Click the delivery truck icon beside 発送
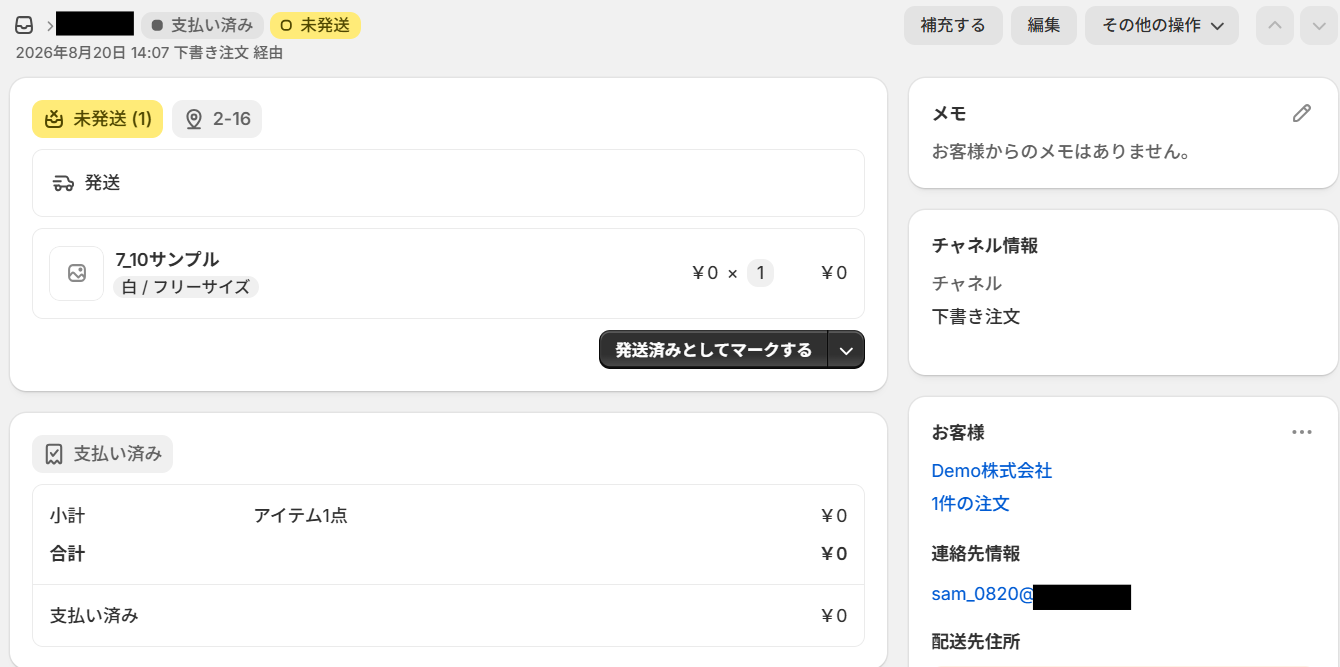Image resolution: width=1340 pixels, height=667 pixels. [63, 183]
